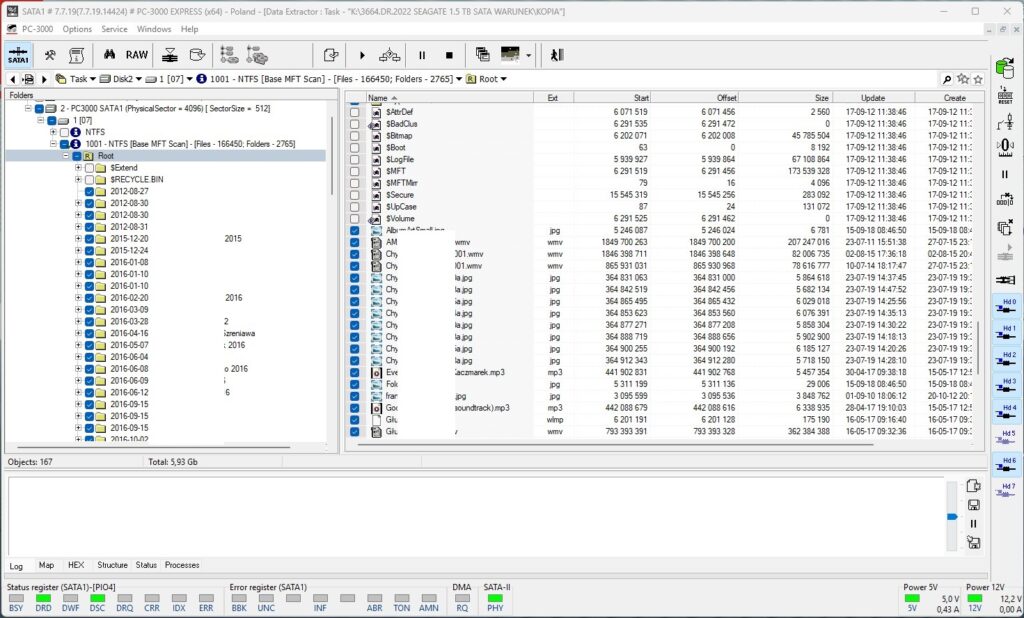This screenshot has width=1024, height=618.
Task: Switch to the Processes tab
Action: pyautogui.click(x=182, y=565)
